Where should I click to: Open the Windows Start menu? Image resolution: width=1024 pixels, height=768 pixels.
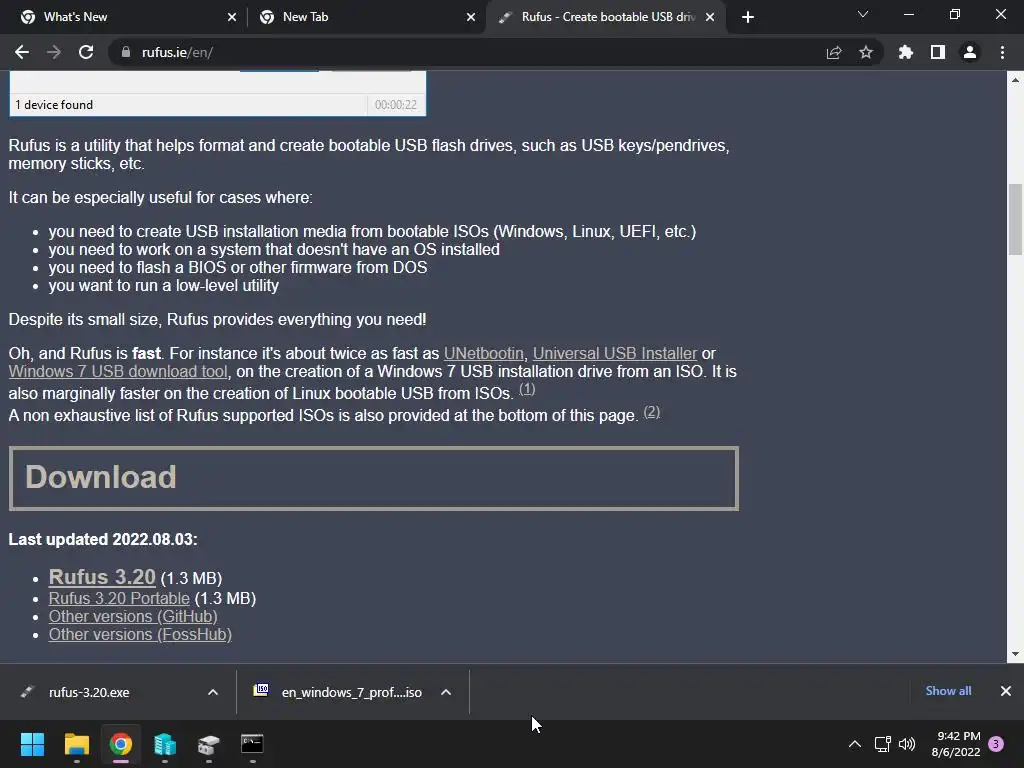tap(32, 744)
